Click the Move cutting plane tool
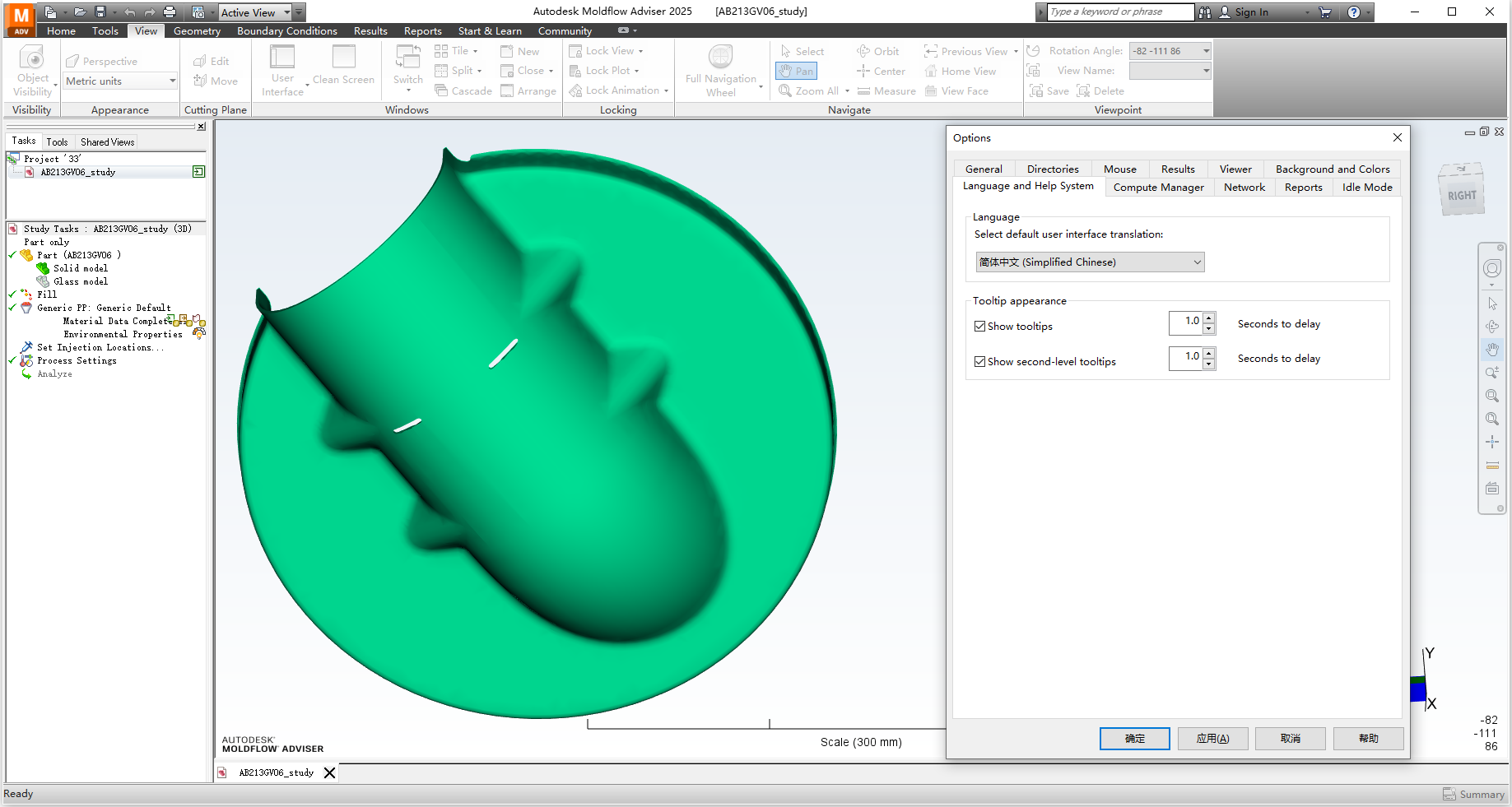The width and height of the screenshot is (1512, 807). pyautogui.click(x=216, y=81)
